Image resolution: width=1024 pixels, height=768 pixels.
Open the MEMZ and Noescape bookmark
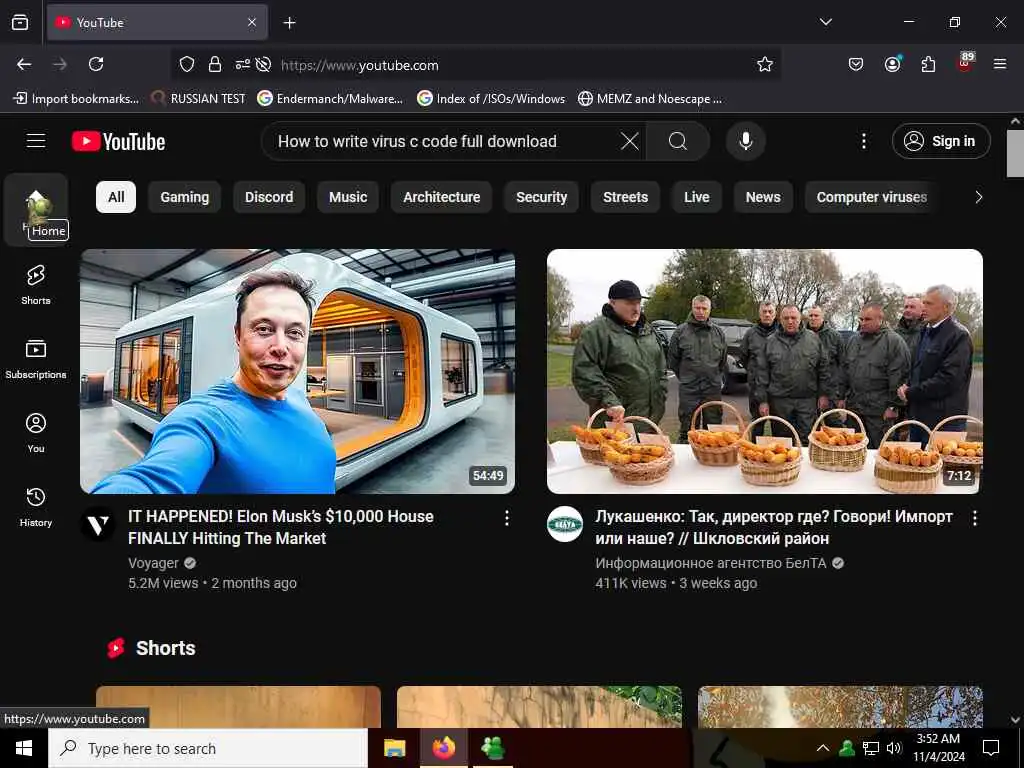click(x=650, y=99)
